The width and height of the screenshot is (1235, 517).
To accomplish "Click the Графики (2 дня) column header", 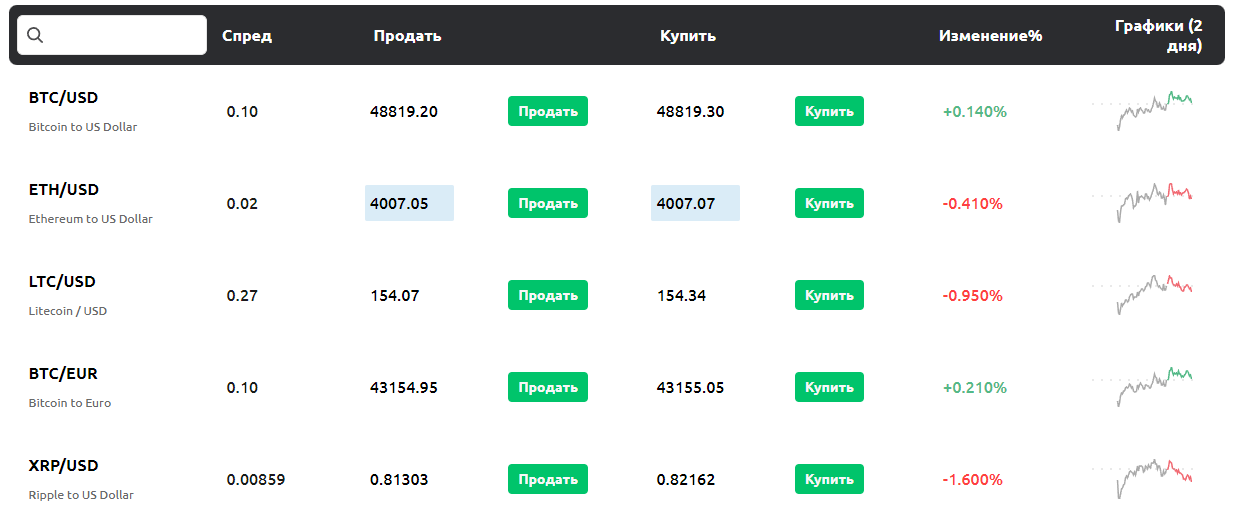I will tap(1158, 36).
